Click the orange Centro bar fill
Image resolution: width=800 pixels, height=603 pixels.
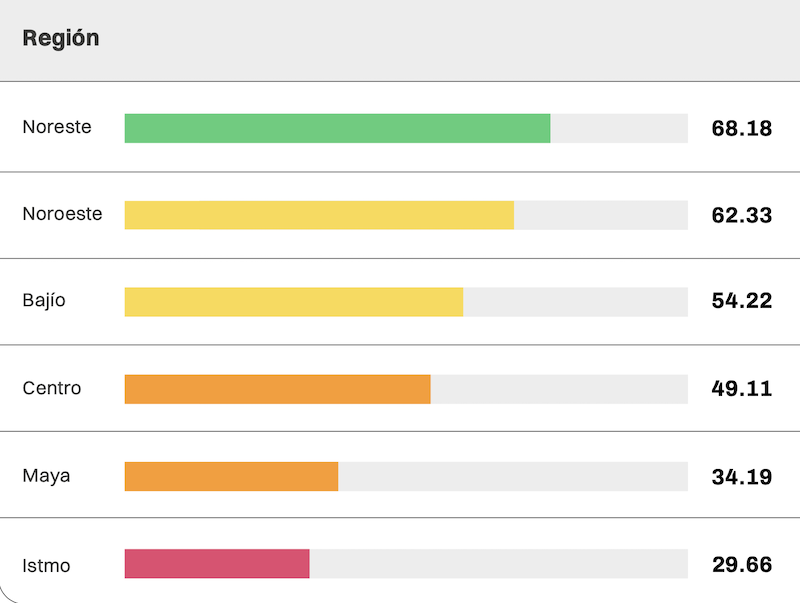pyautogui.click(x=277, y=389)
